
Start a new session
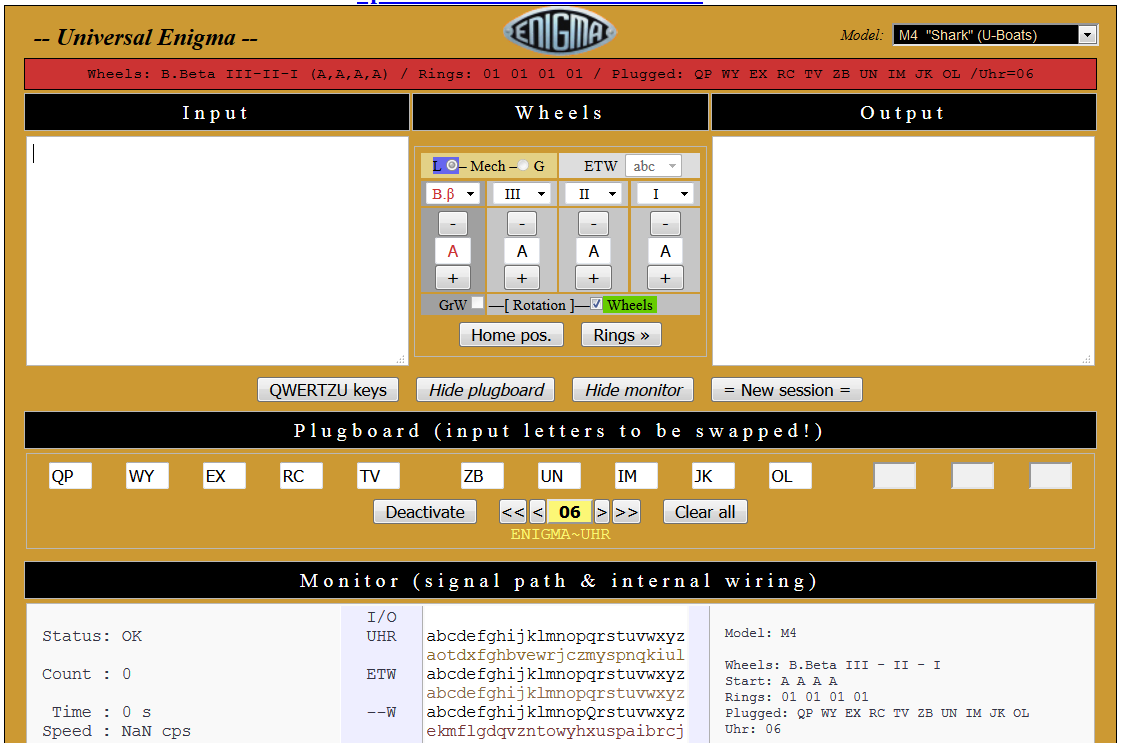pyautogui.click(x=786, y=389)
